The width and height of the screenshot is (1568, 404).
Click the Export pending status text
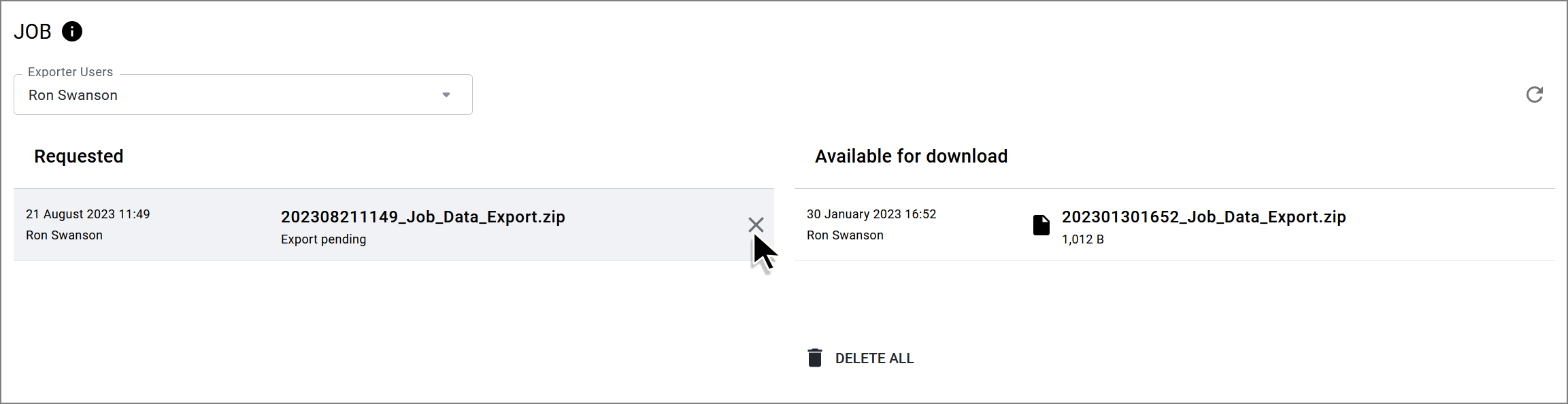tap(323, 239)
